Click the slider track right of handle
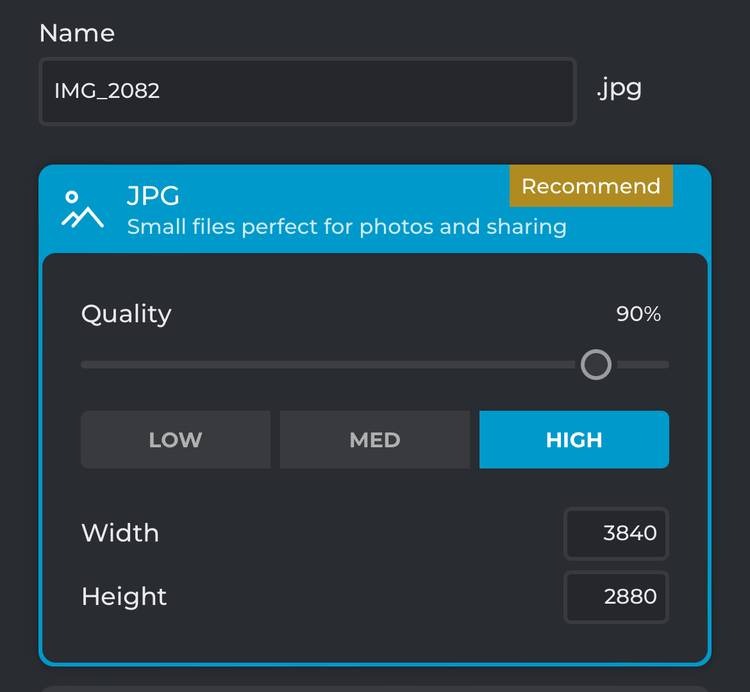 click(x=641, y=365)
